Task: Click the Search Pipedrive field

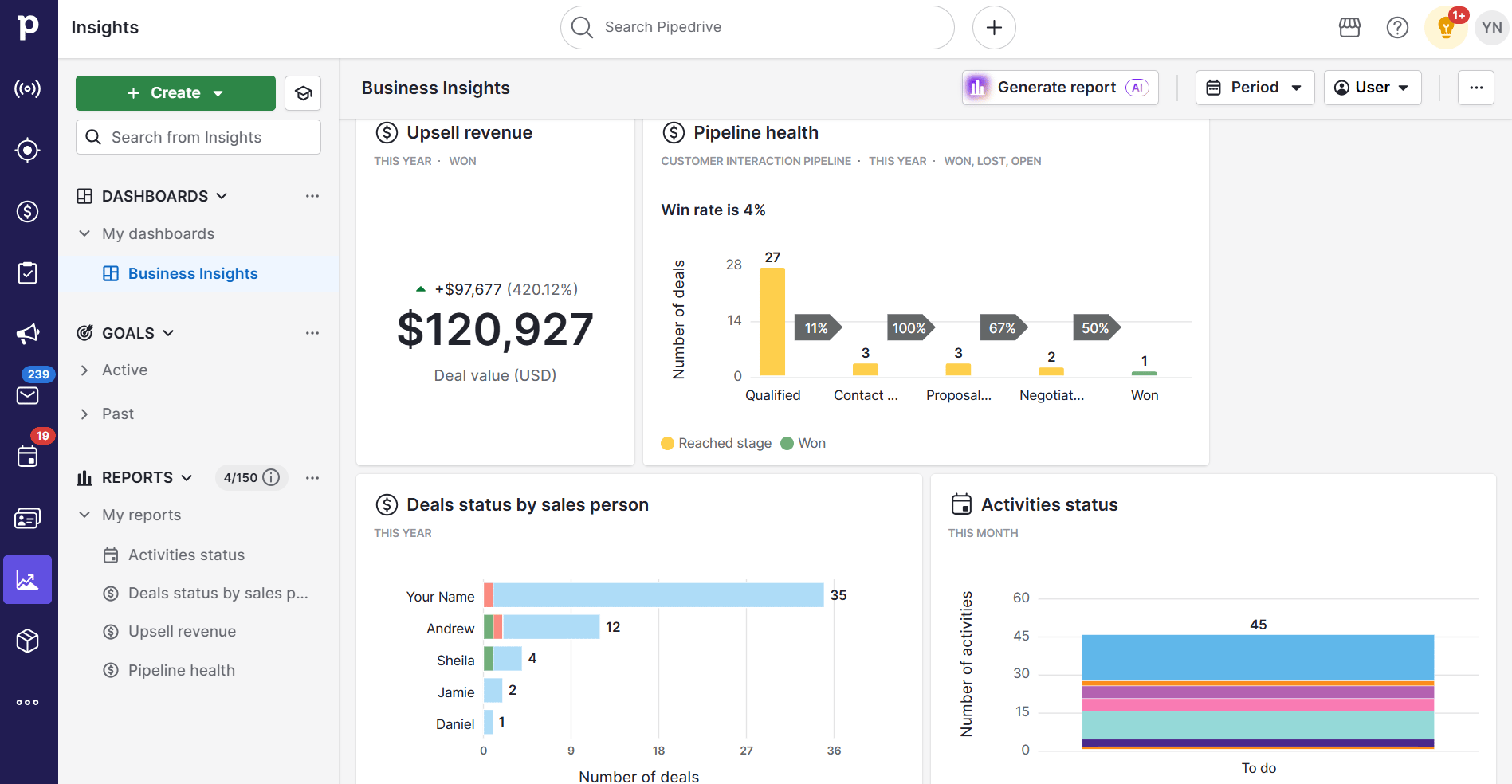Action: (756, 26)
